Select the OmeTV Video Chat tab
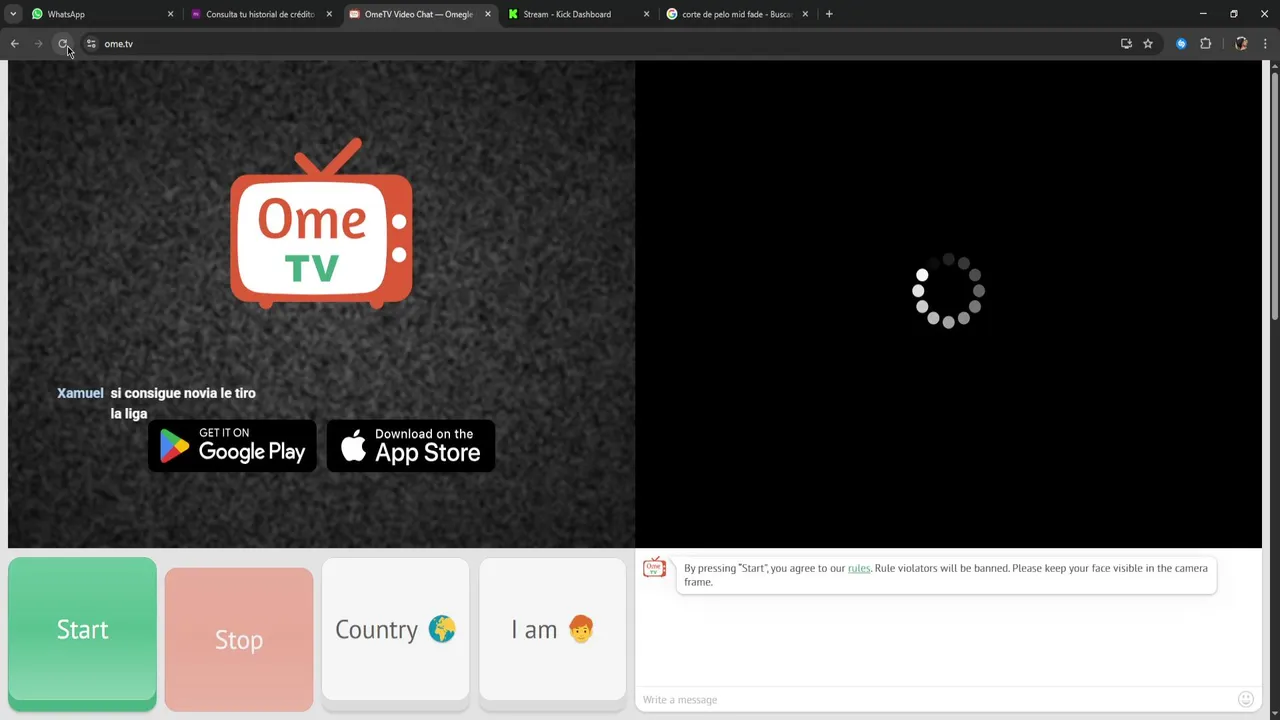The height and width of the screenshot is (720, 1280). coord(418,14)
